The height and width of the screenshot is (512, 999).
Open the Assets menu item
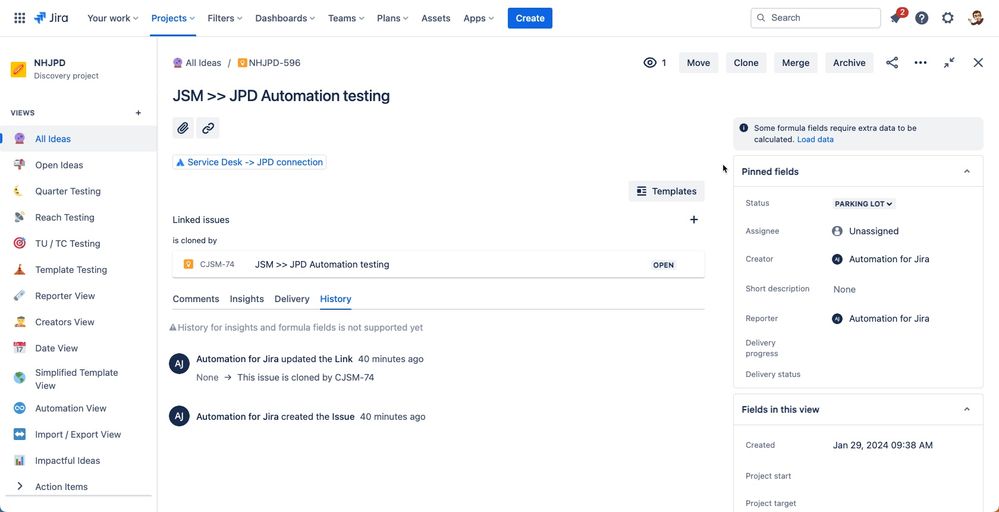coord(436,18)
